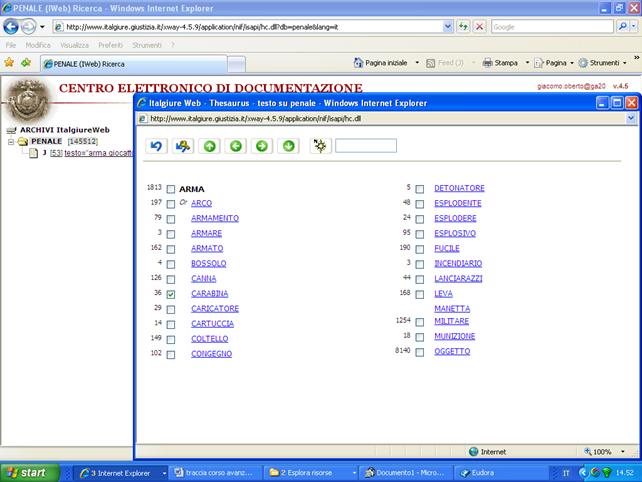Click the undo arrow icon in Thesaurus toolbar
Image resolution: width=642 pixels, height=482 pixels.
(156, 146)
